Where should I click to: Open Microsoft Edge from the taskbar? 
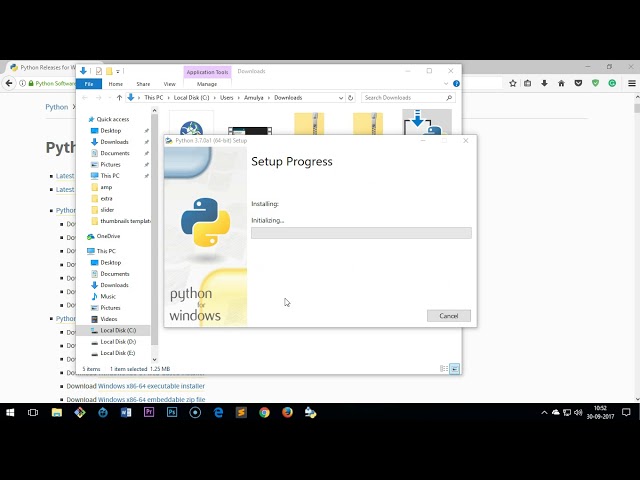click(218, 413)
